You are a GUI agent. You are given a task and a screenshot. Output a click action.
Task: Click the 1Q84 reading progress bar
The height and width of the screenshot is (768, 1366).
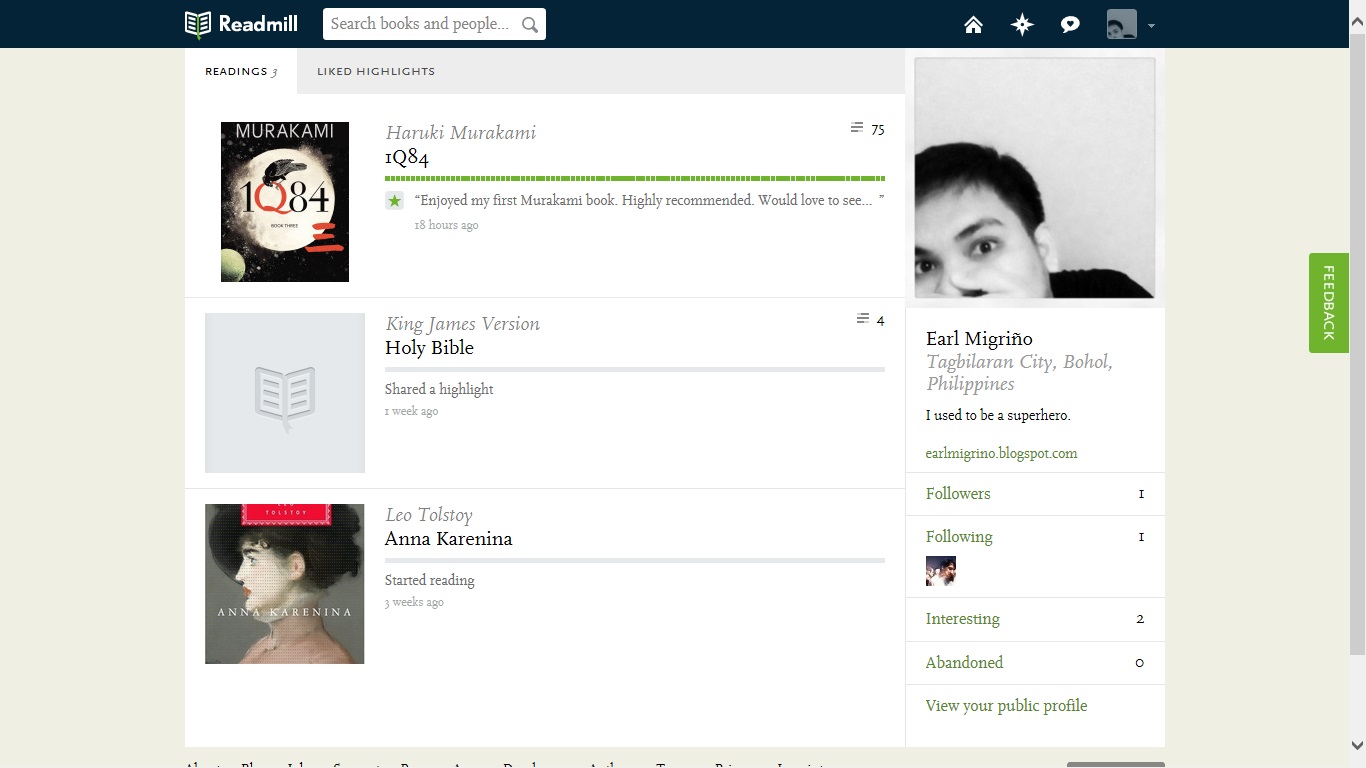pyautogui.click(x=635, y=178)
